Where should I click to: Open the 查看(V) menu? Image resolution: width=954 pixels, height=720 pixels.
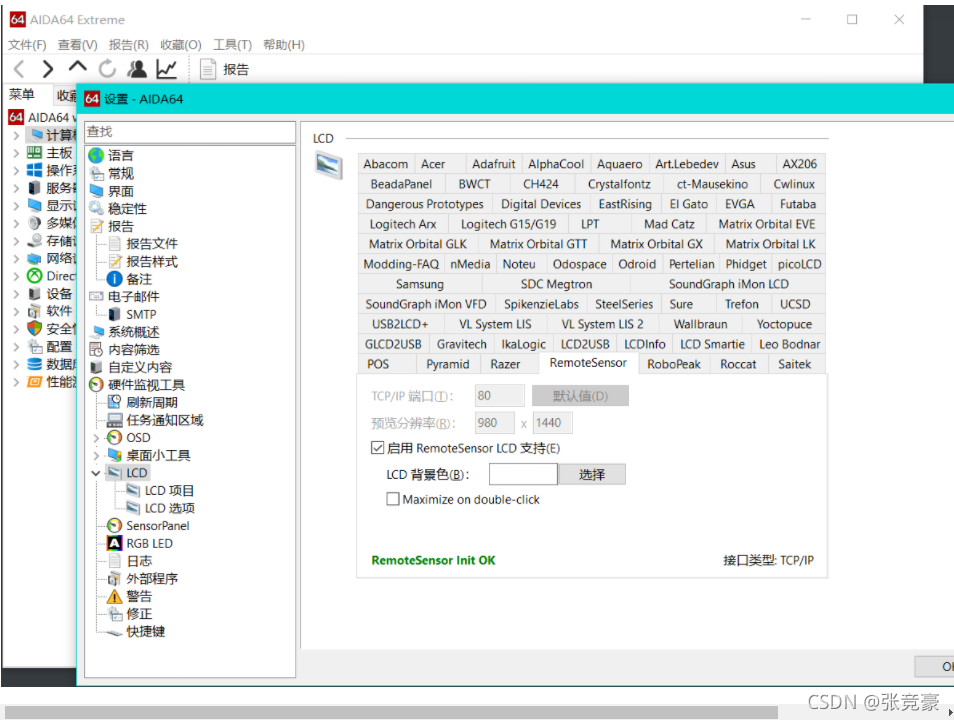tap(77, 44)
